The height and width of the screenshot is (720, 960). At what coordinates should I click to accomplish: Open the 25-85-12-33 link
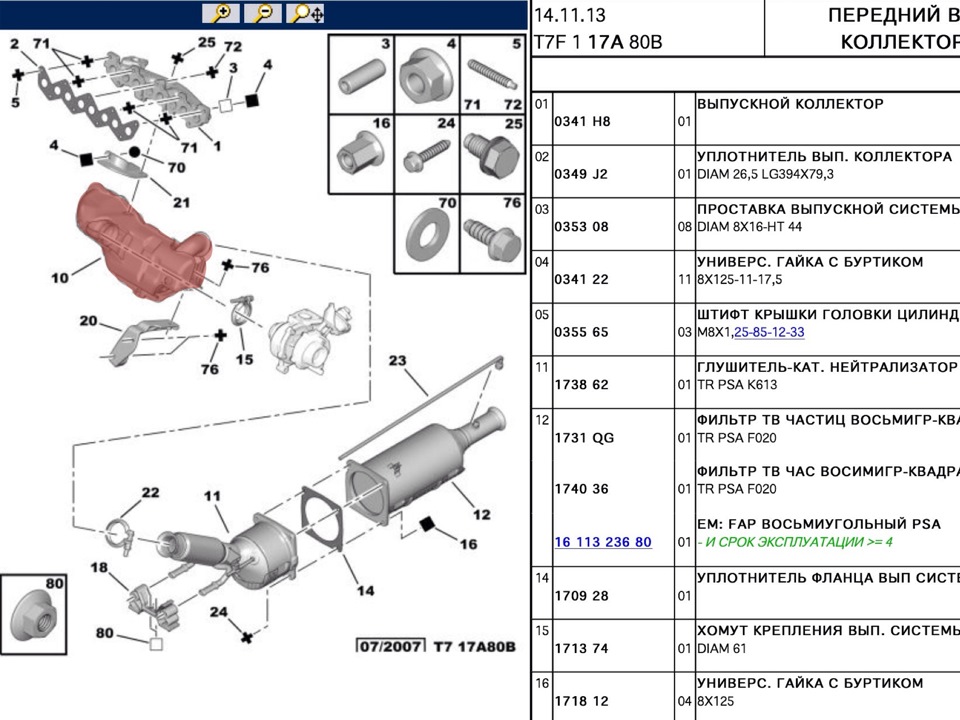coord(769,332)
